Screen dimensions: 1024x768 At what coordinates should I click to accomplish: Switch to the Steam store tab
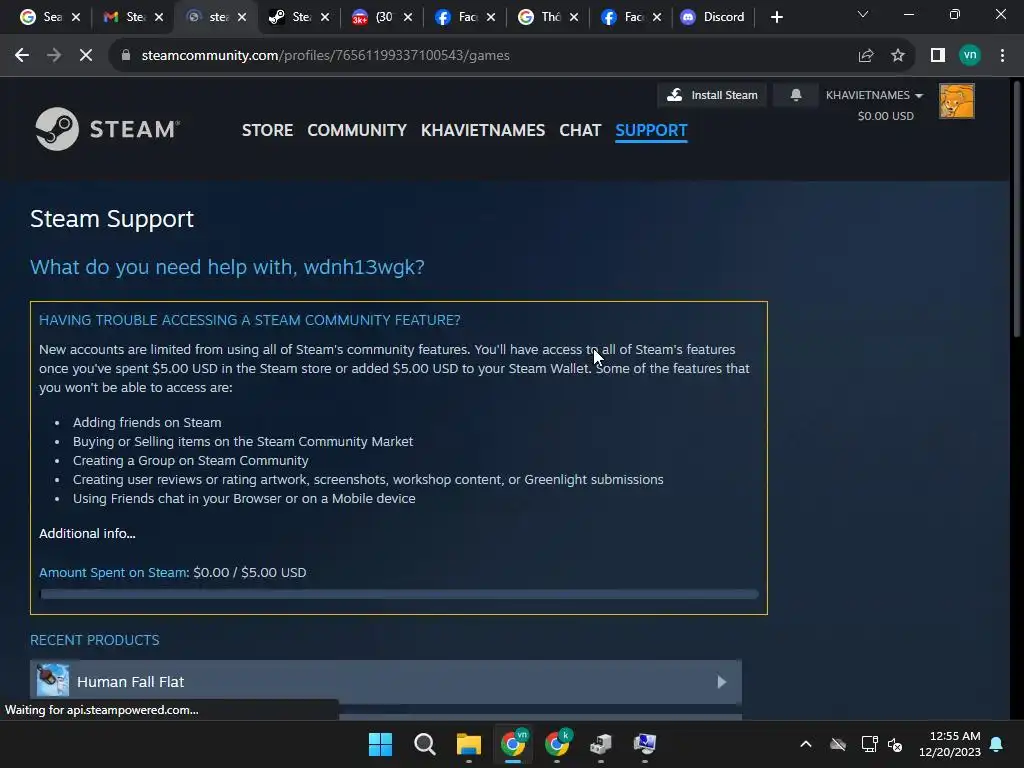[x=300, y=18]
